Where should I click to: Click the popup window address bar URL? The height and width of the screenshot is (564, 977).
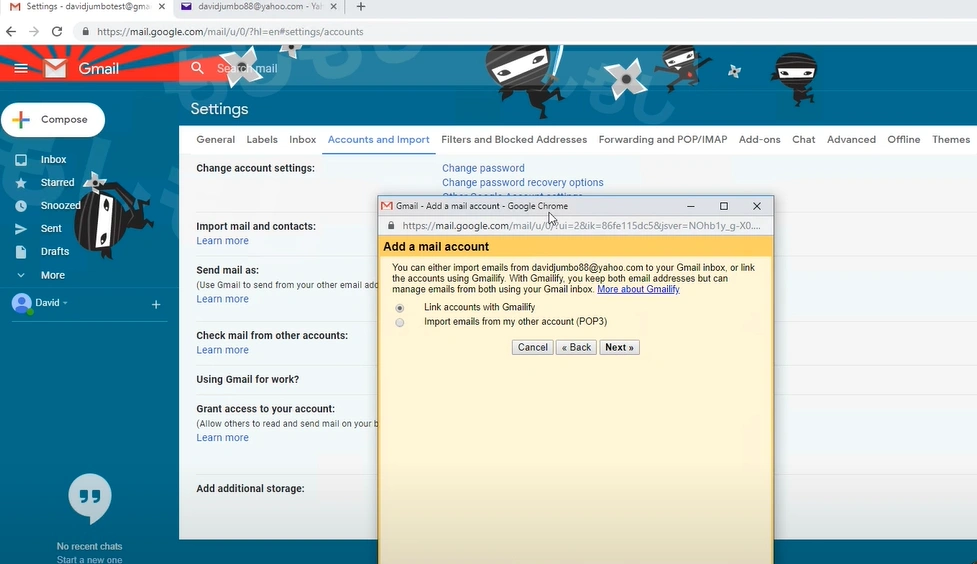coord(581,226)
